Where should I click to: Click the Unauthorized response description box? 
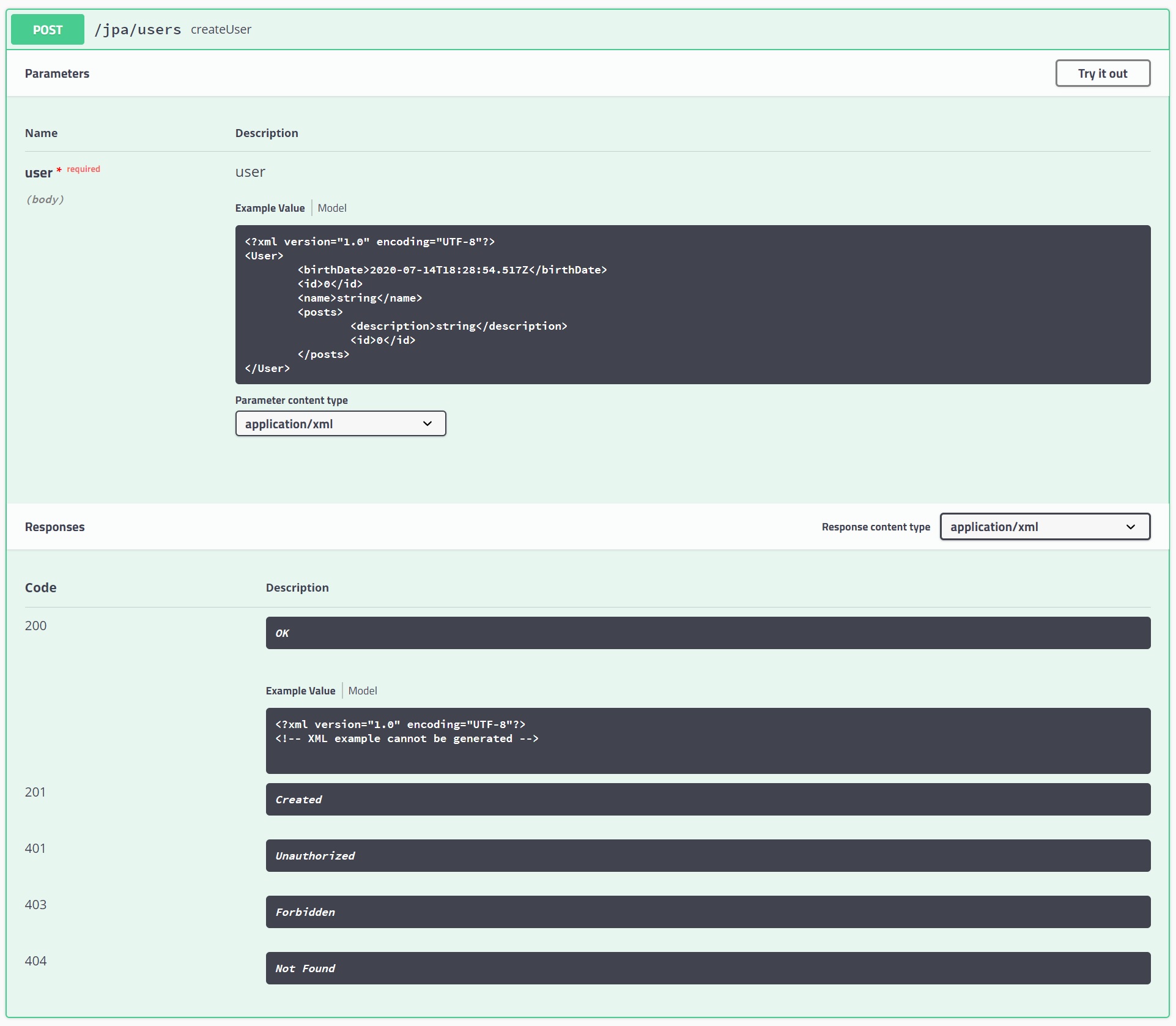(x=708, y=856)
